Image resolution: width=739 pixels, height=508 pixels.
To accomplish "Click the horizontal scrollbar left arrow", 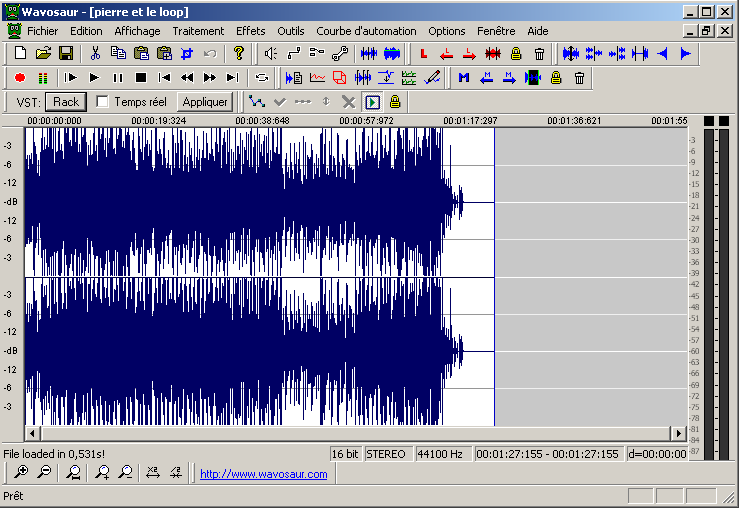I will tap(31, 433).
